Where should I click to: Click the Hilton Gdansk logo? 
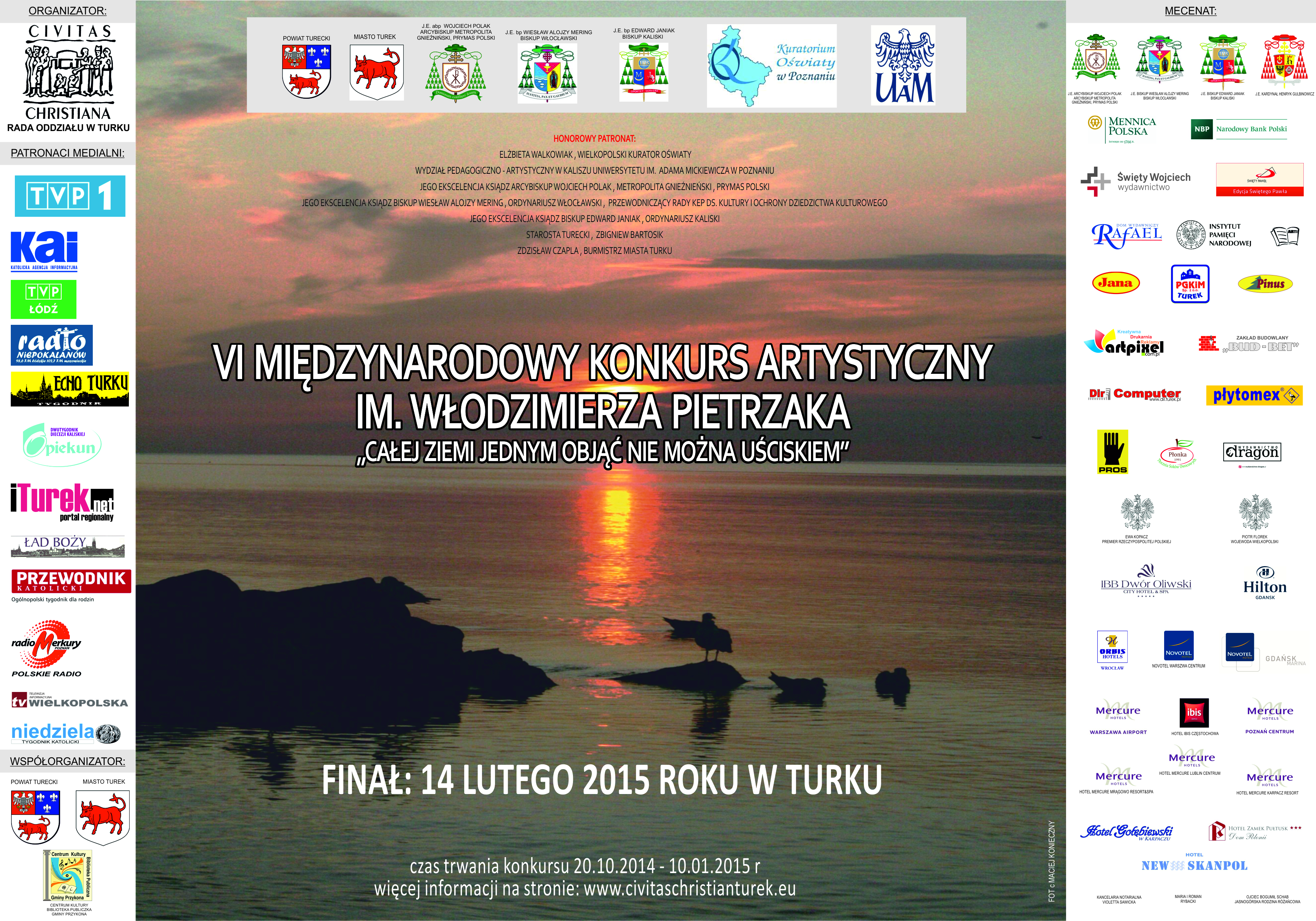click(1264, 583)
